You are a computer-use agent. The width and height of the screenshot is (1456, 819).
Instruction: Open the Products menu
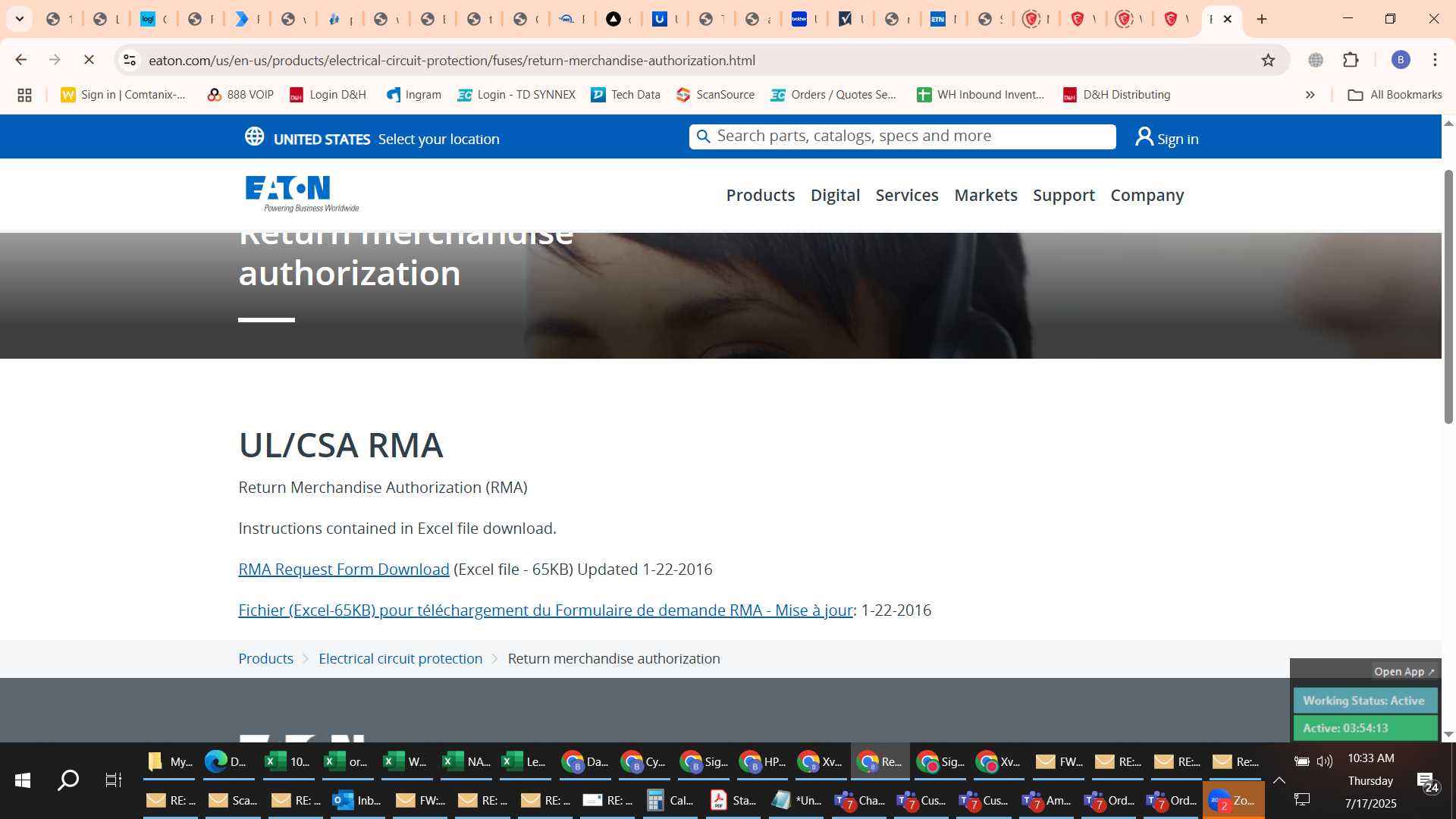coord(760,196)
